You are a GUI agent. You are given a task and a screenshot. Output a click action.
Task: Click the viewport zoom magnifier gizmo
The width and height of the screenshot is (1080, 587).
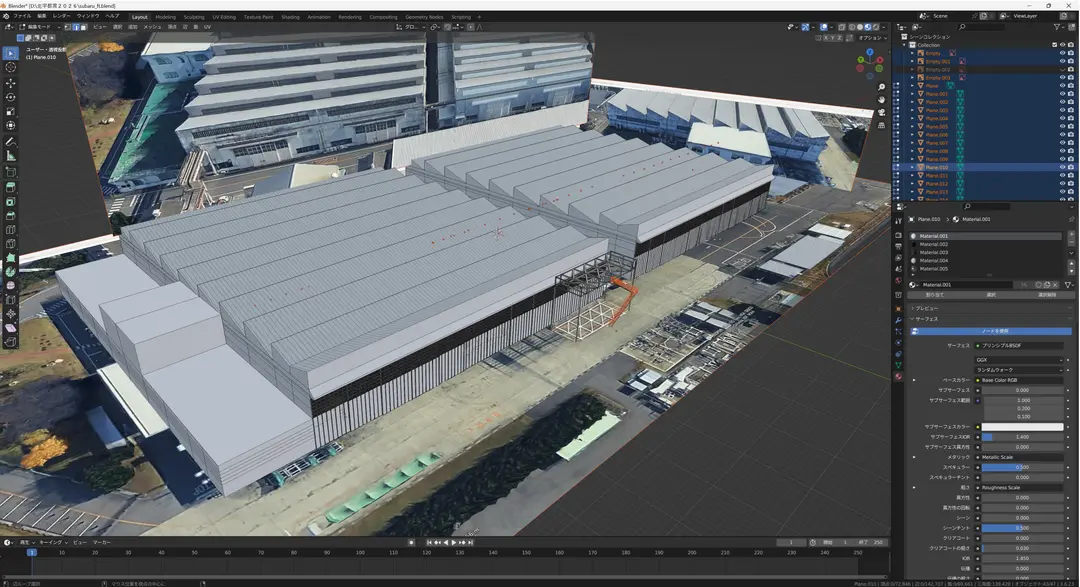[x=881, y=87]
